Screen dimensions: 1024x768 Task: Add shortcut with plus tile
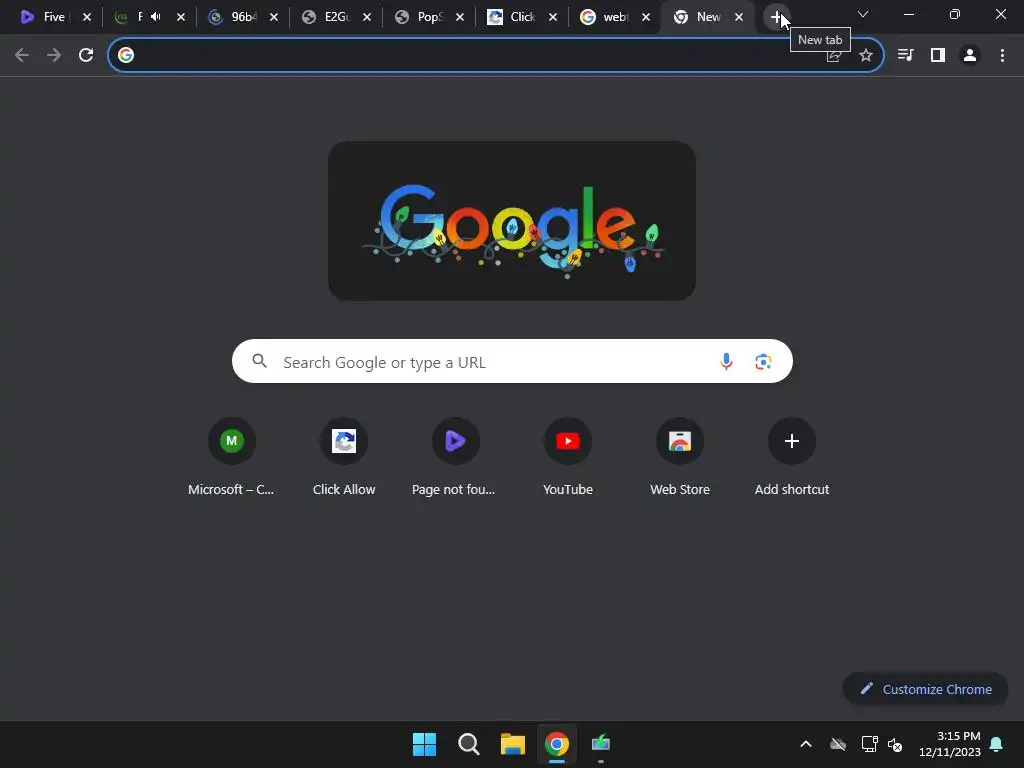click(x=792, y=457)
